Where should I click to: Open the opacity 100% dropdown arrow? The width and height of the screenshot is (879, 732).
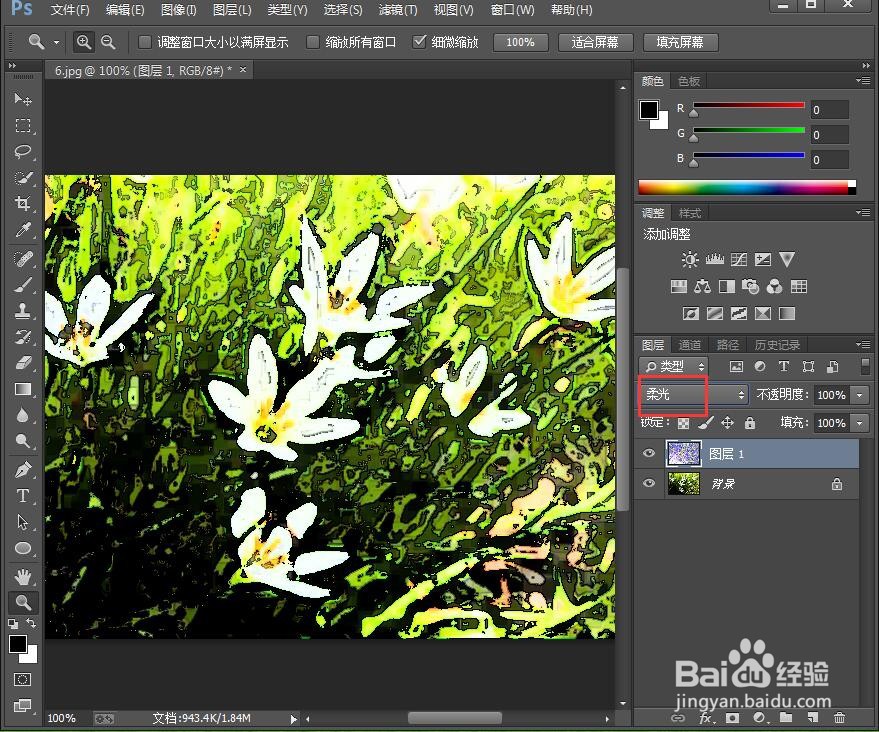point(859,395)
